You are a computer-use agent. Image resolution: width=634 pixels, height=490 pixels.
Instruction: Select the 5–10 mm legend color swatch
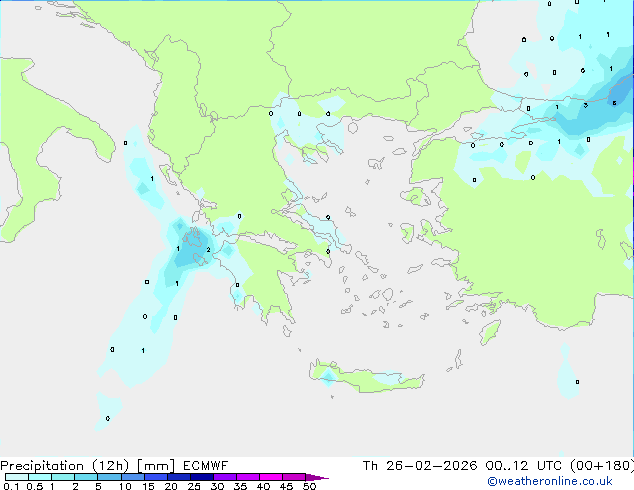[x=109, y=477]
